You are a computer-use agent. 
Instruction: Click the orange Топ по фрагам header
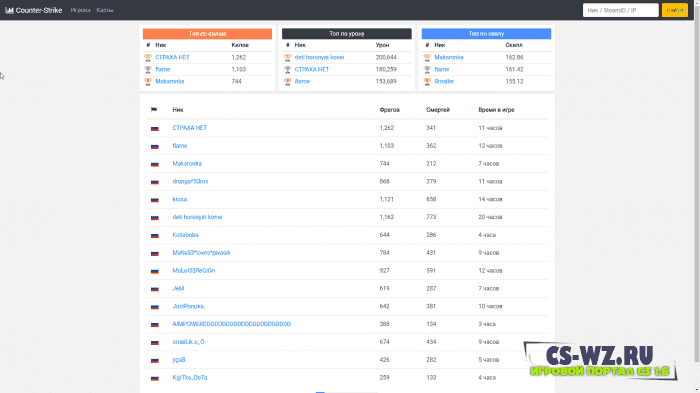pos(207,33)
